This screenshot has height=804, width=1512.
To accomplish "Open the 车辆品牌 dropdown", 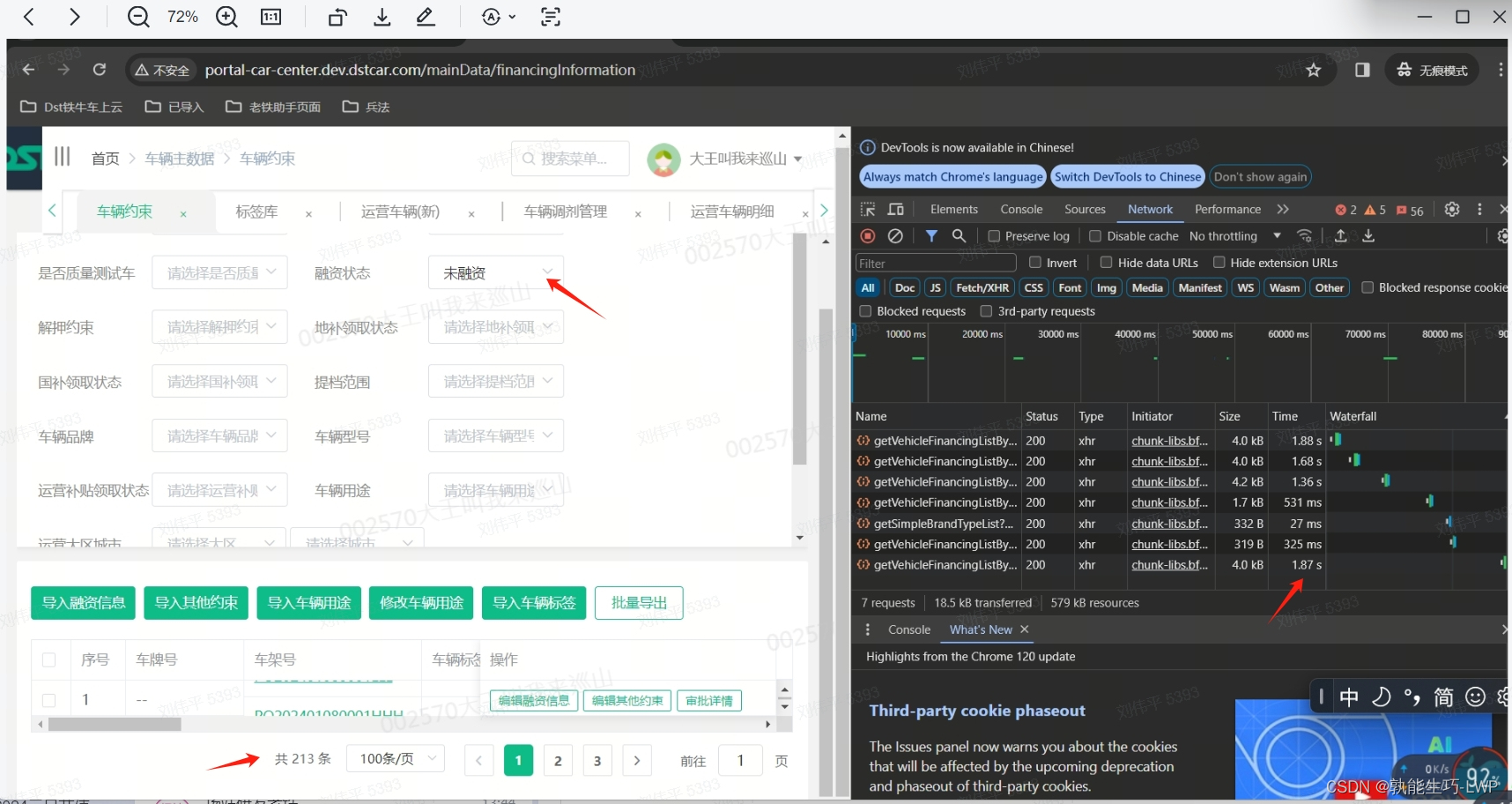I will (219, 436).
